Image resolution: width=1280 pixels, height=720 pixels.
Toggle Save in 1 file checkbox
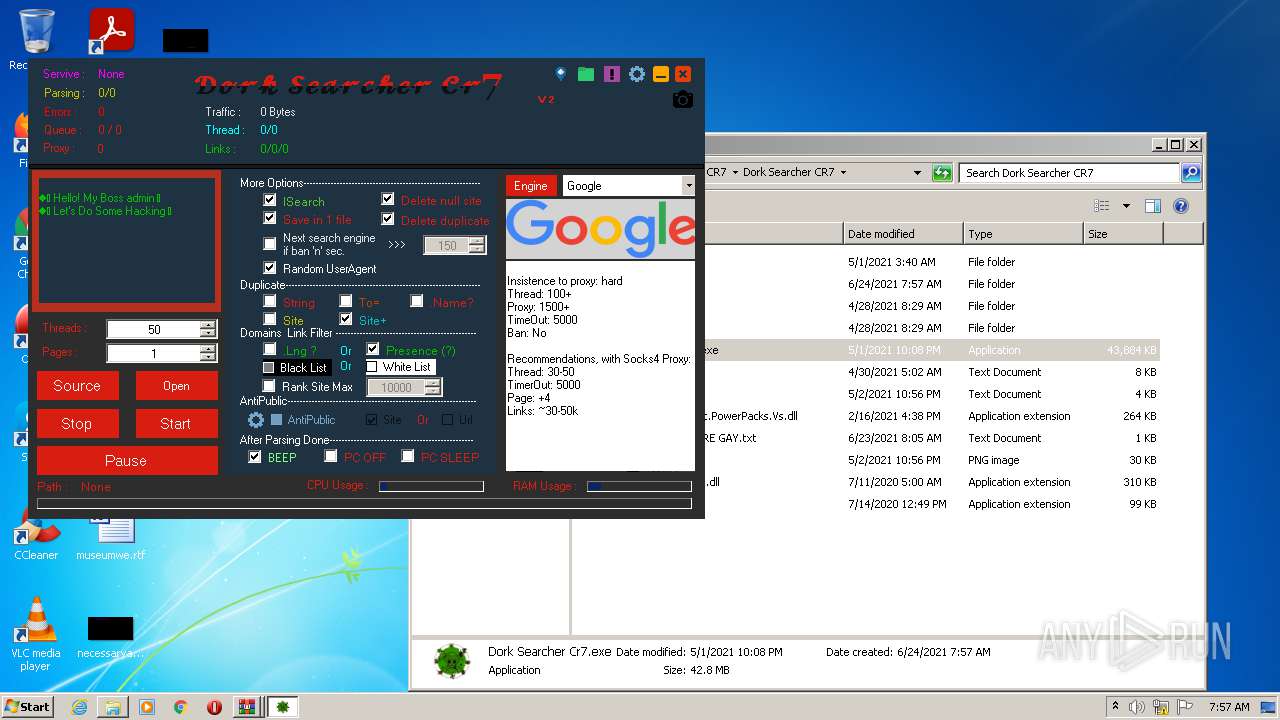point(269,218)
